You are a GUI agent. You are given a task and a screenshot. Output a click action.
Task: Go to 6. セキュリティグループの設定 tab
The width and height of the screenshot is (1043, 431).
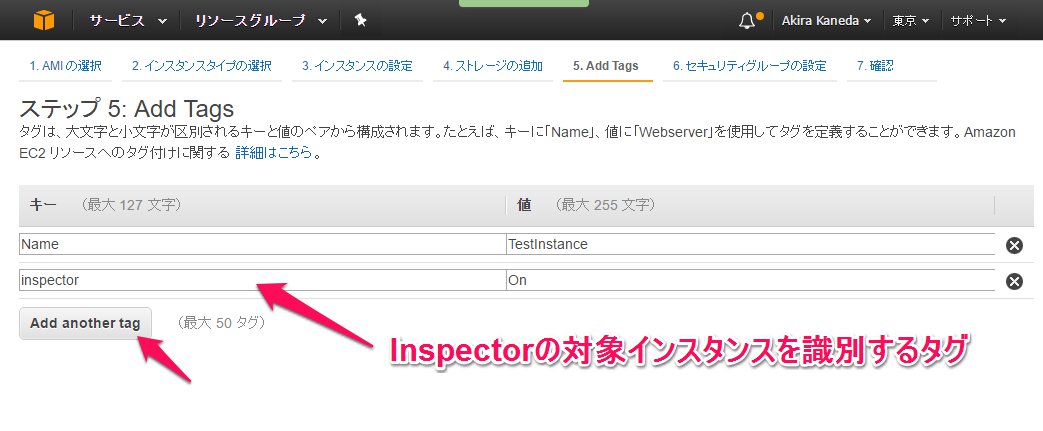point(749,66)
